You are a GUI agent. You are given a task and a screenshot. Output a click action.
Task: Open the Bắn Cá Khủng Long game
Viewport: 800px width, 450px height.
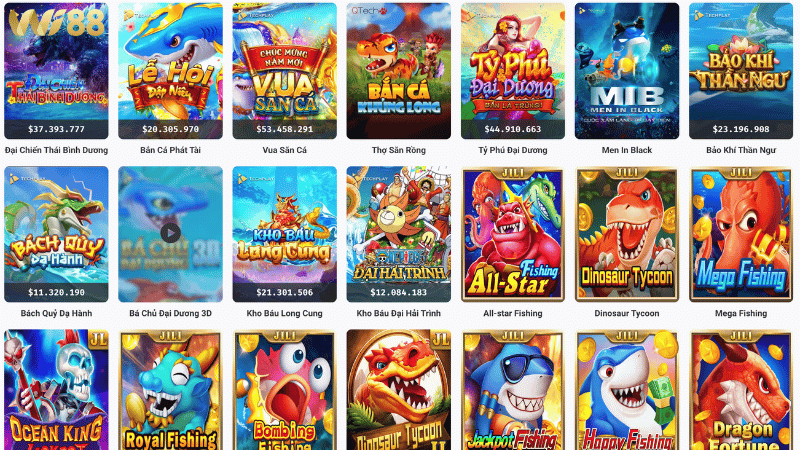[398, 71]
